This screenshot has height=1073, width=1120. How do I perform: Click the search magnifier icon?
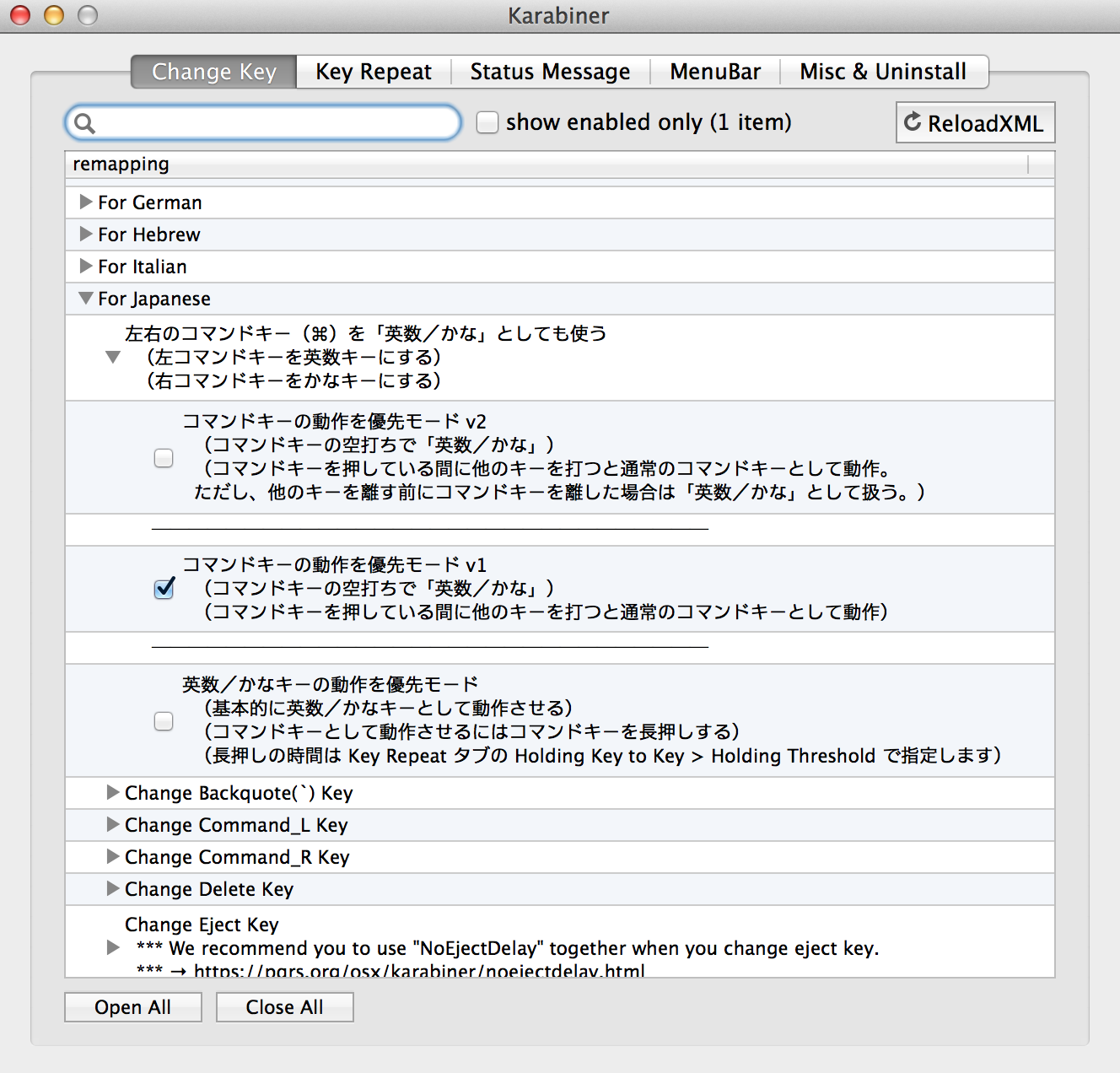tap(84, 123)
